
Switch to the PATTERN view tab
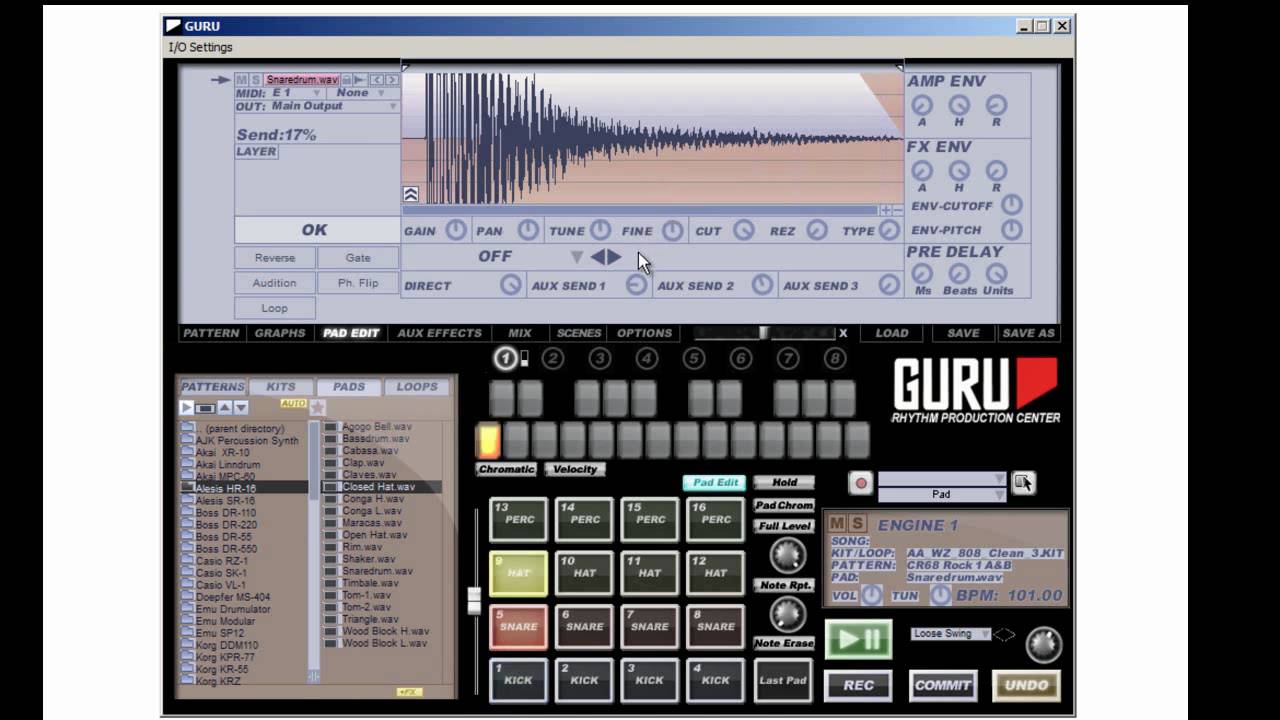[x=211, y=333]
